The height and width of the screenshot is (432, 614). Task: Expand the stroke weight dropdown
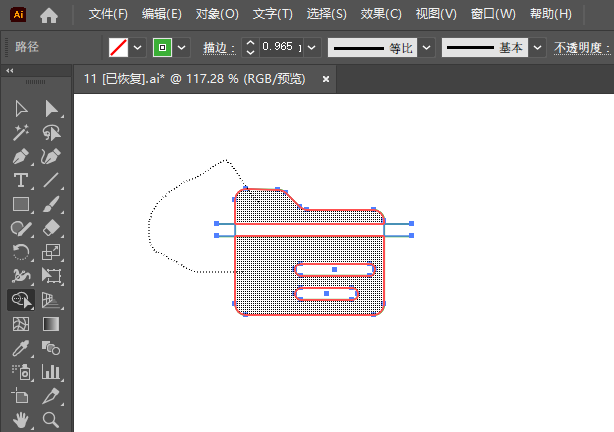click(x=312, y=48)
